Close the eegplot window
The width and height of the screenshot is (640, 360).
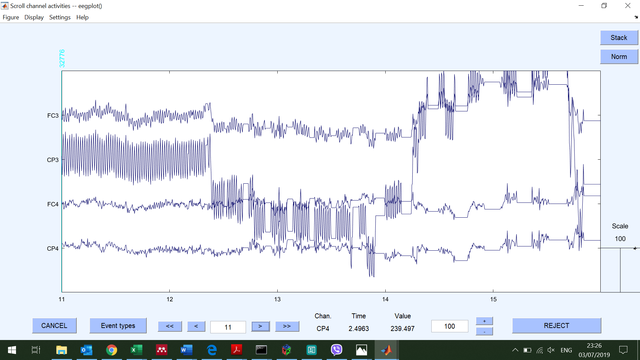click(628, 6)
